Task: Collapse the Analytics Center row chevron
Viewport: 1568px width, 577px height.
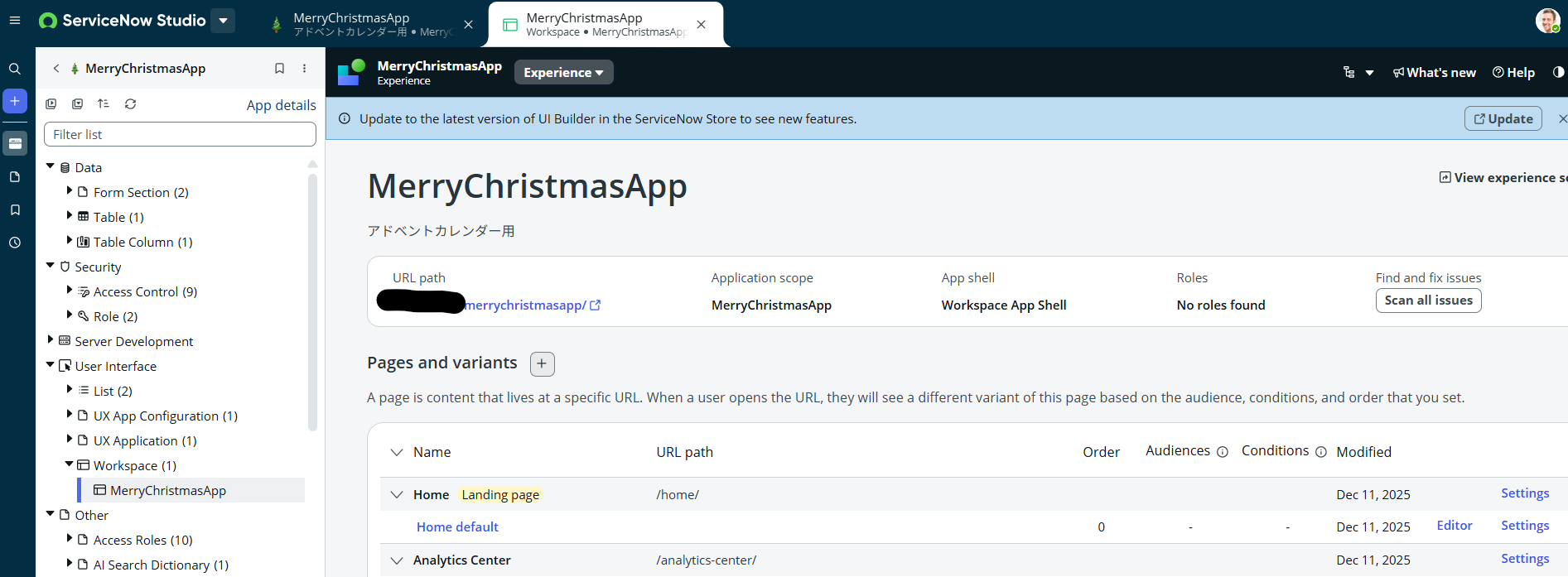Action: point(397,560)
